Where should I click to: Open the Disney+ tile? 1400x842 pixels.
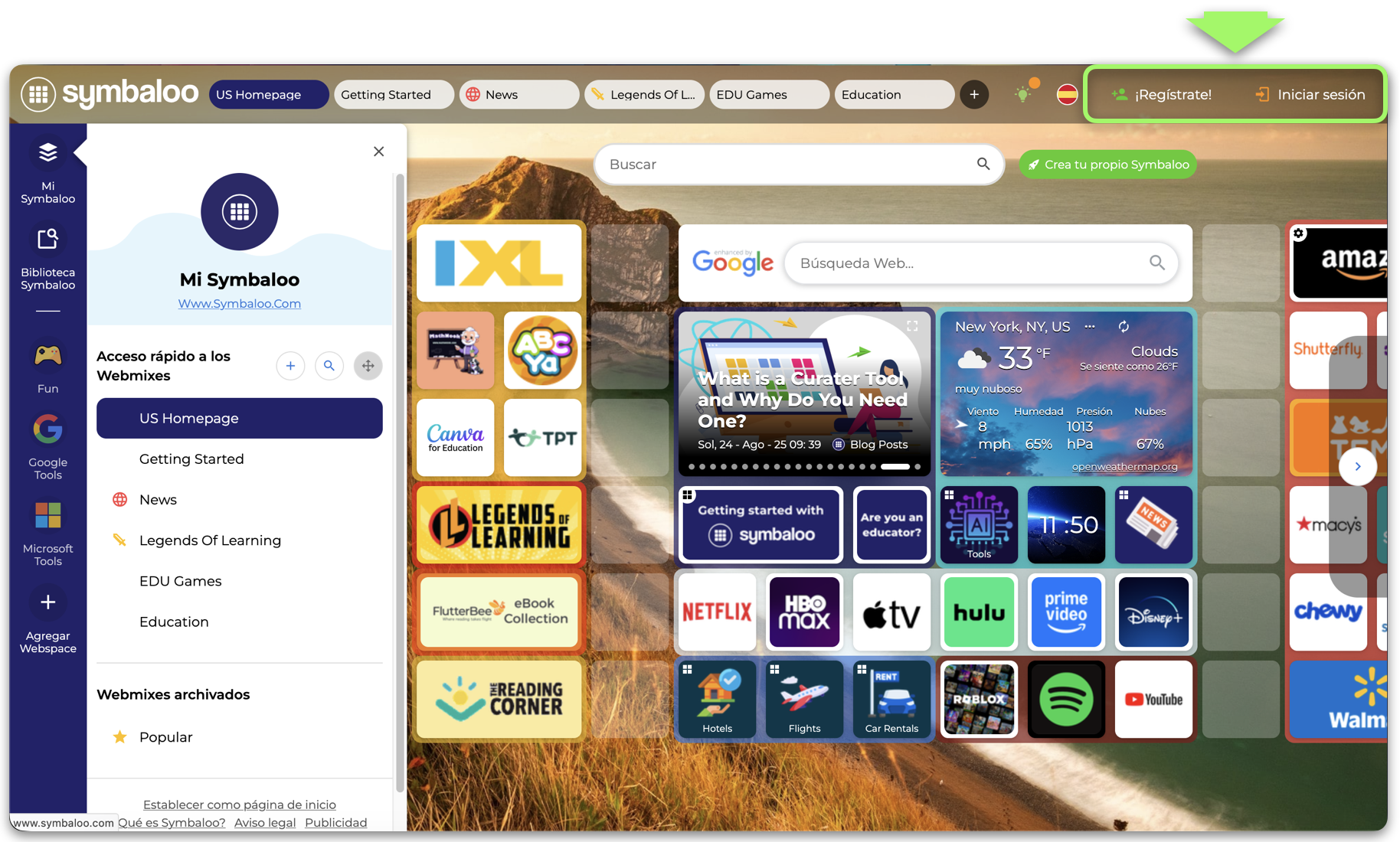[x=1154, y=612]
